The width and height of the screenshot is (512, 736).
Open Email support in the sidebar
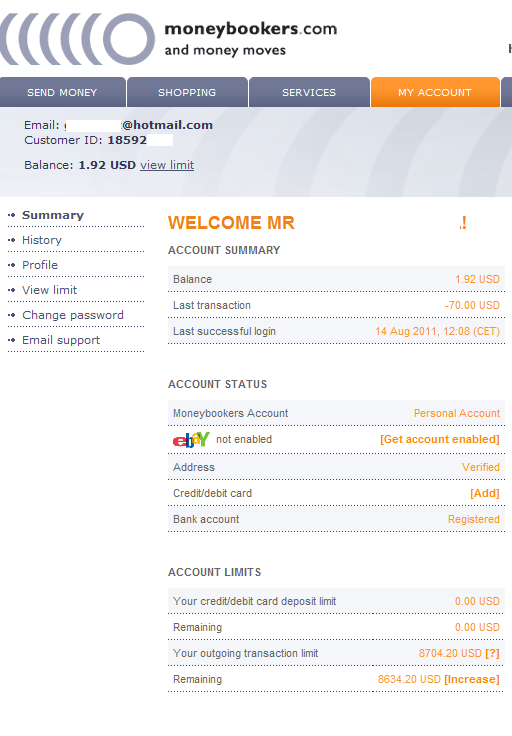pyautogui.click(x=61, y=340)
